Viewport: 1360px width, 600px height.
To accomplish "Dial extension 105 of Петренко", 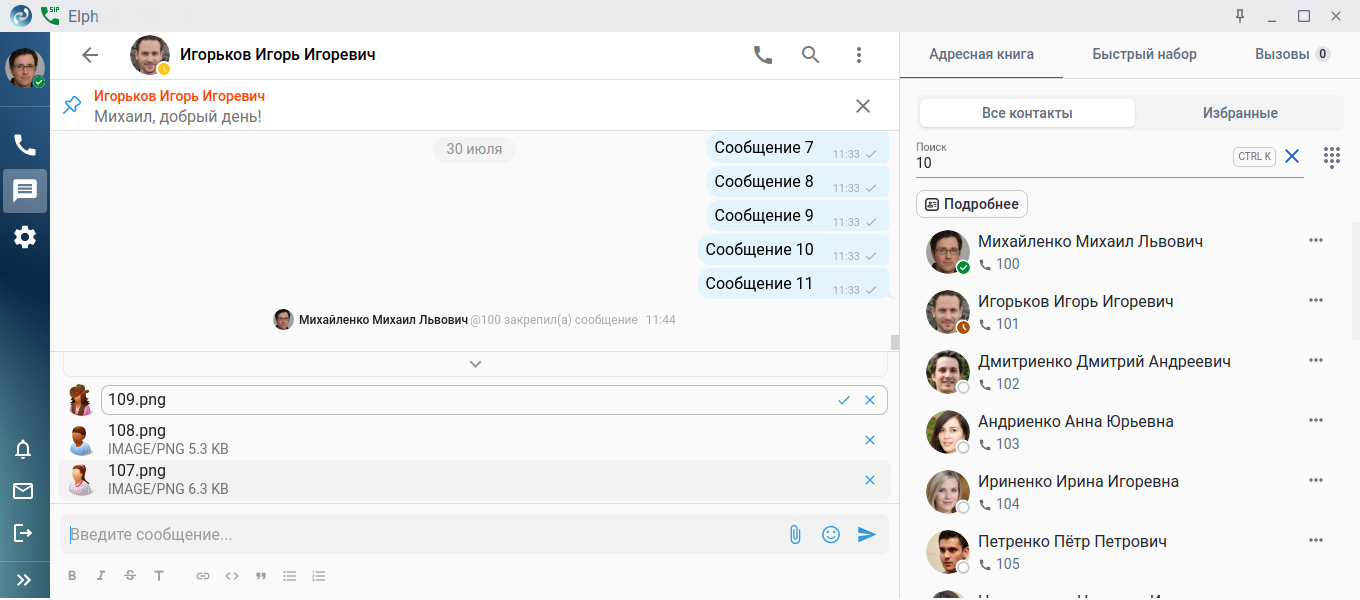I will click(999, 564).
